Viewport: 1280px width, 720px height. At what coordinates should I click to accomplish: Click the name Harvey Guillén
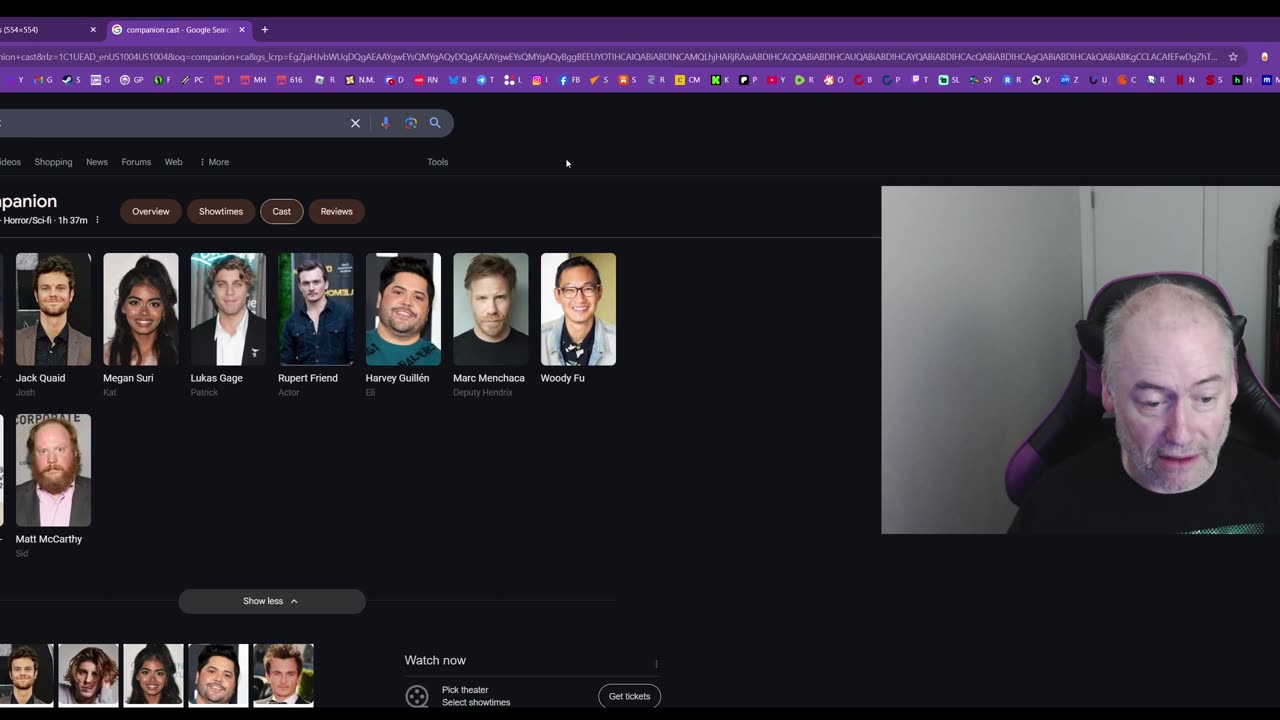397,378
